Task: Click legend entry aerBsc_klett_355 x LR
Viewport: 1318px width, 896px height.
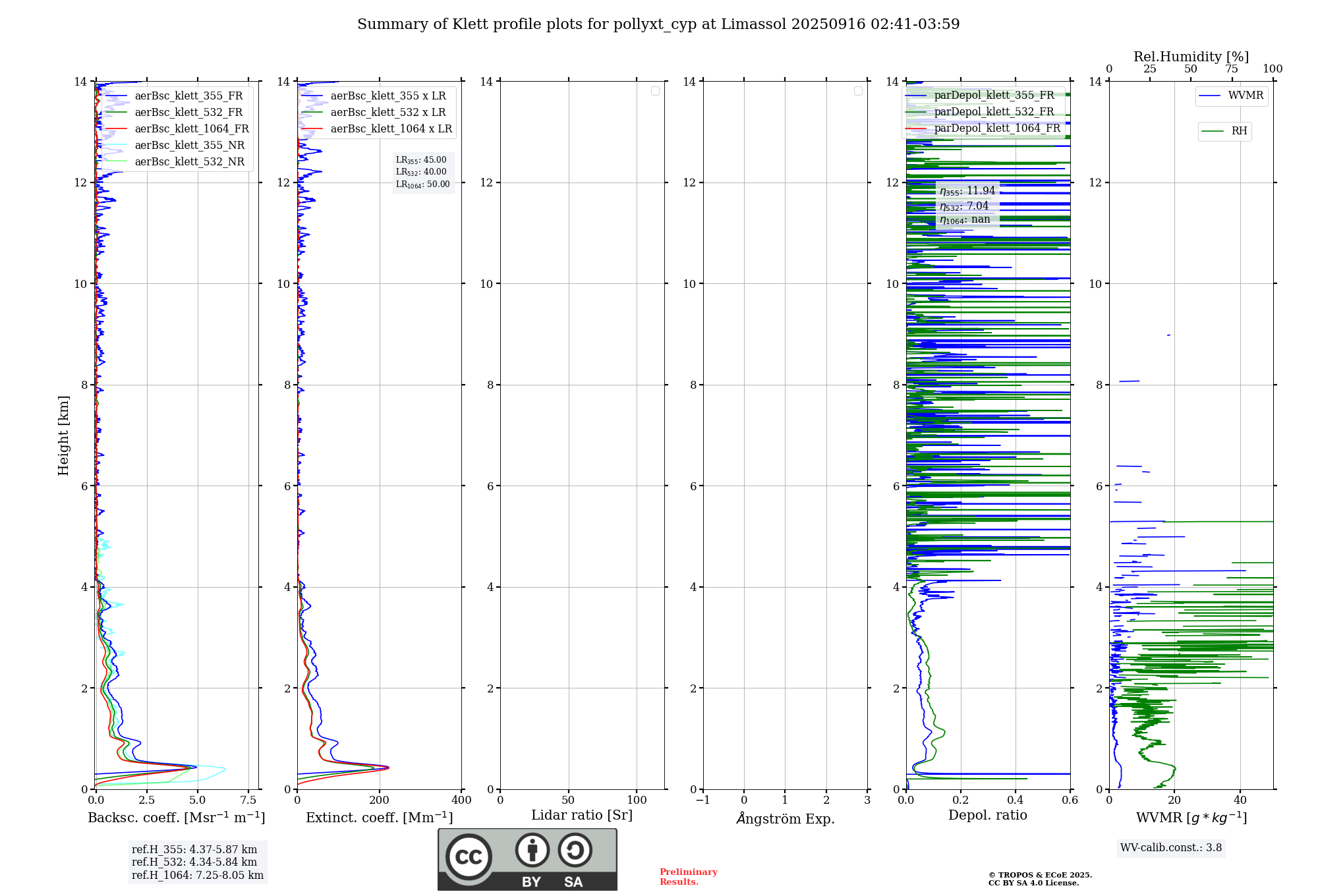Action: click(374, 96)
